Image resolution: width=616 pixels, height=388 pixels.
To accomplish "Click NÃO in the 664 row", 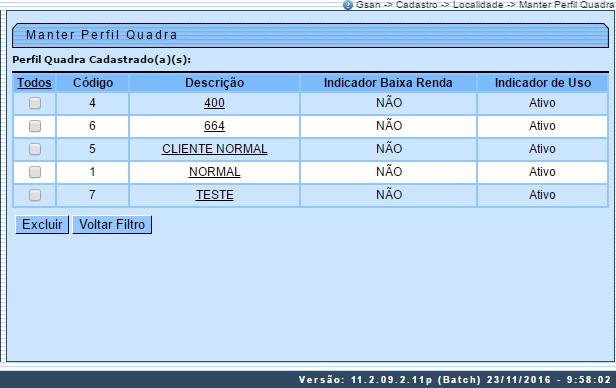I will click(x=389, y=126).
